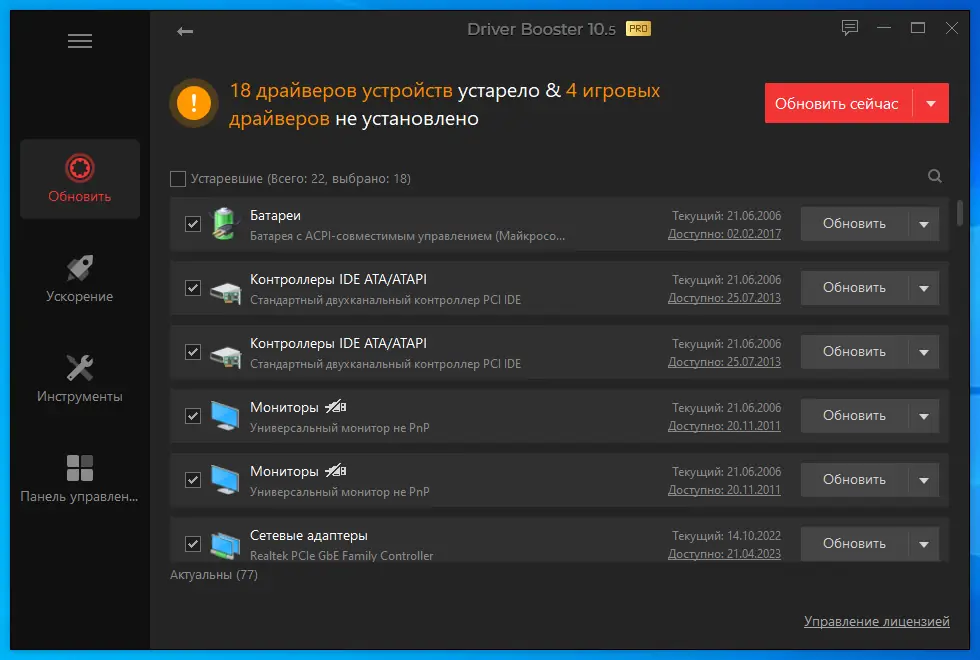
Task: Click the search magnifier icon
Action: (x=934, y=176)
